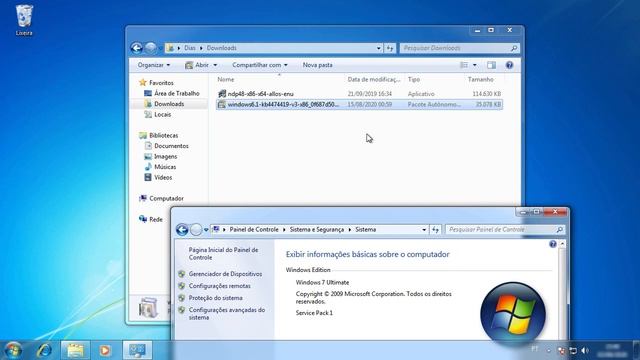Open Vídeos library

tap(158, 177)
